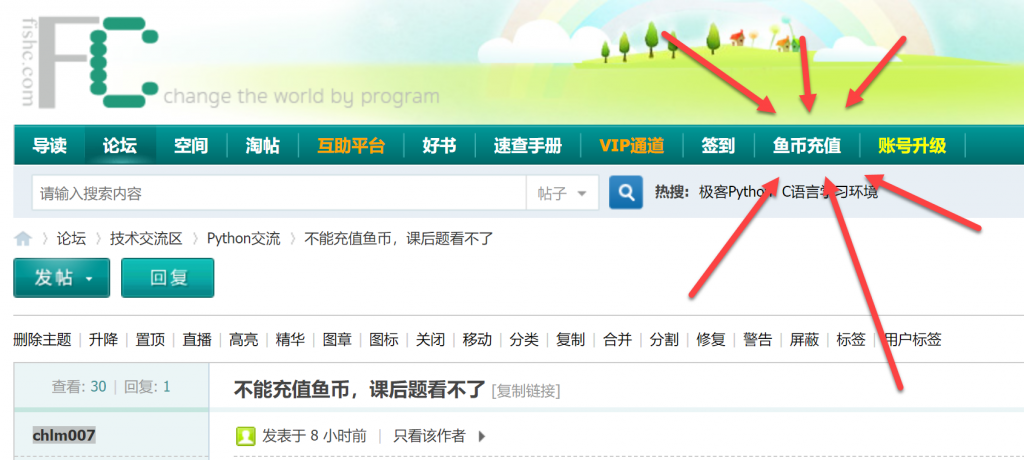Screen dimensions: 1024x460
Task: Click the green author avatar icon
Action: (246, 436)
